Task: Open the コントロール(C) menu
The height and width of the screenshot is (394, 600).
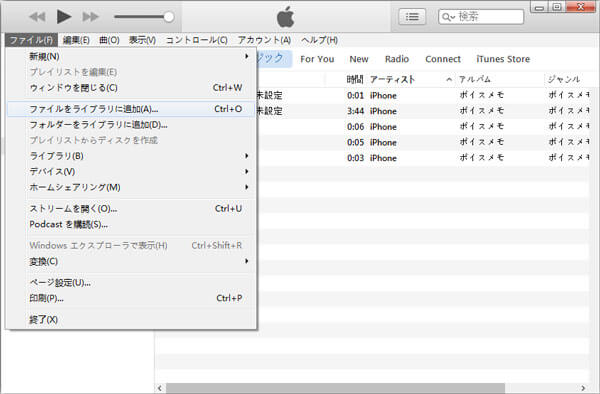Action: [x=196, y=40]
